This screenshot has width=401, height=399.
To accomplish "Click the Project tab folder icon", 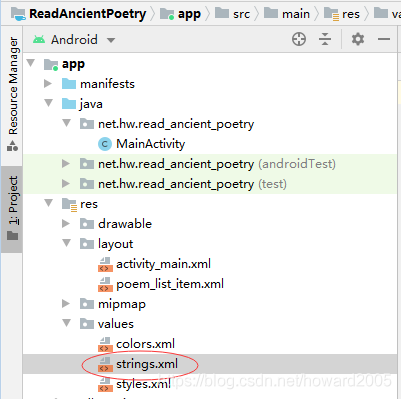I will pyautogui.click(x=13, y=236).
